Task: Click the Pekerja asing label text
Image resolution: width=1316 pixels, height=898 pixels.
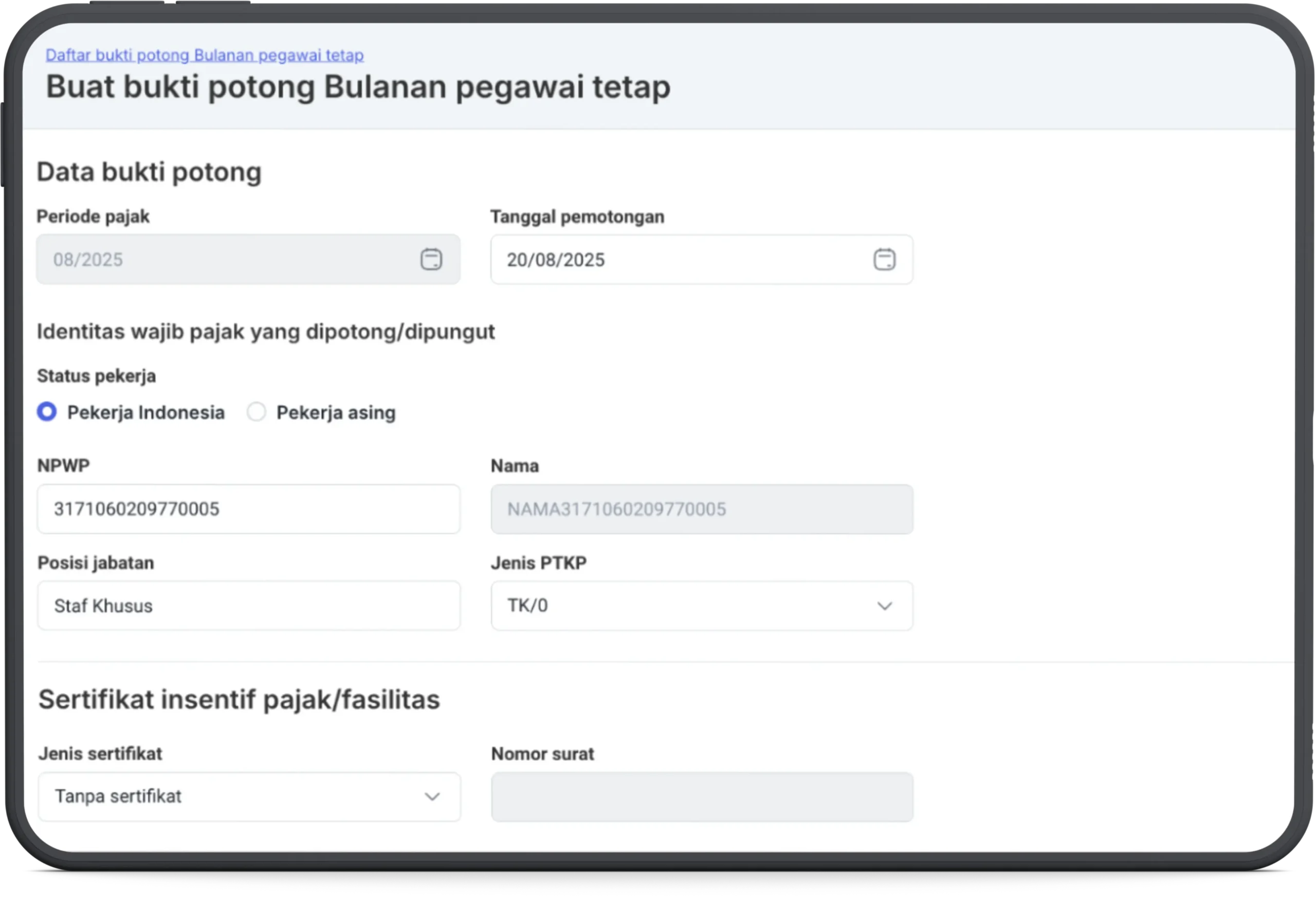Action: tap(335, 413)
